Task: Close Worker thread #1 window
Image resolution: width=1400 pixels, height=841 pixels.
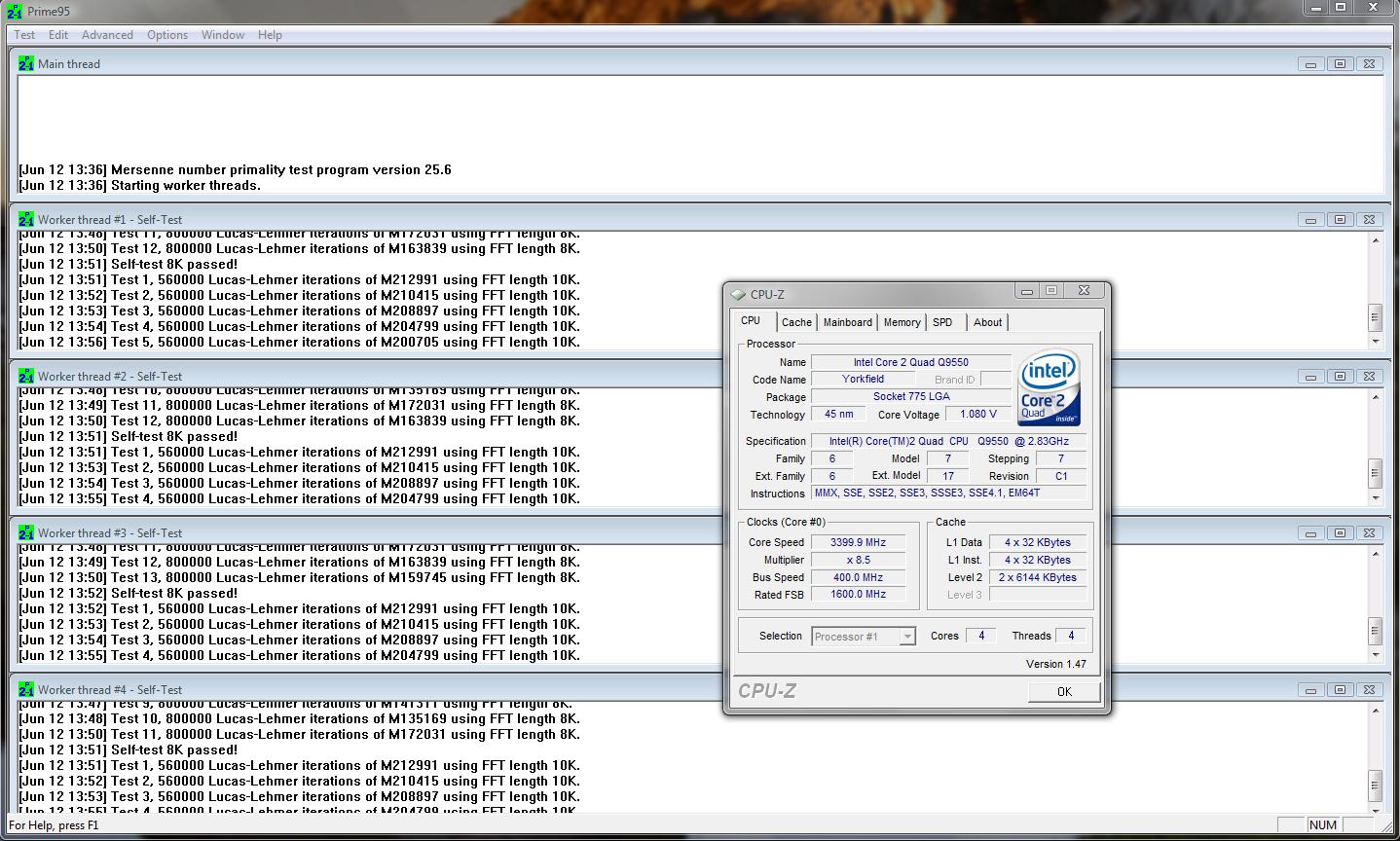Action: [x=1369, y=220]
